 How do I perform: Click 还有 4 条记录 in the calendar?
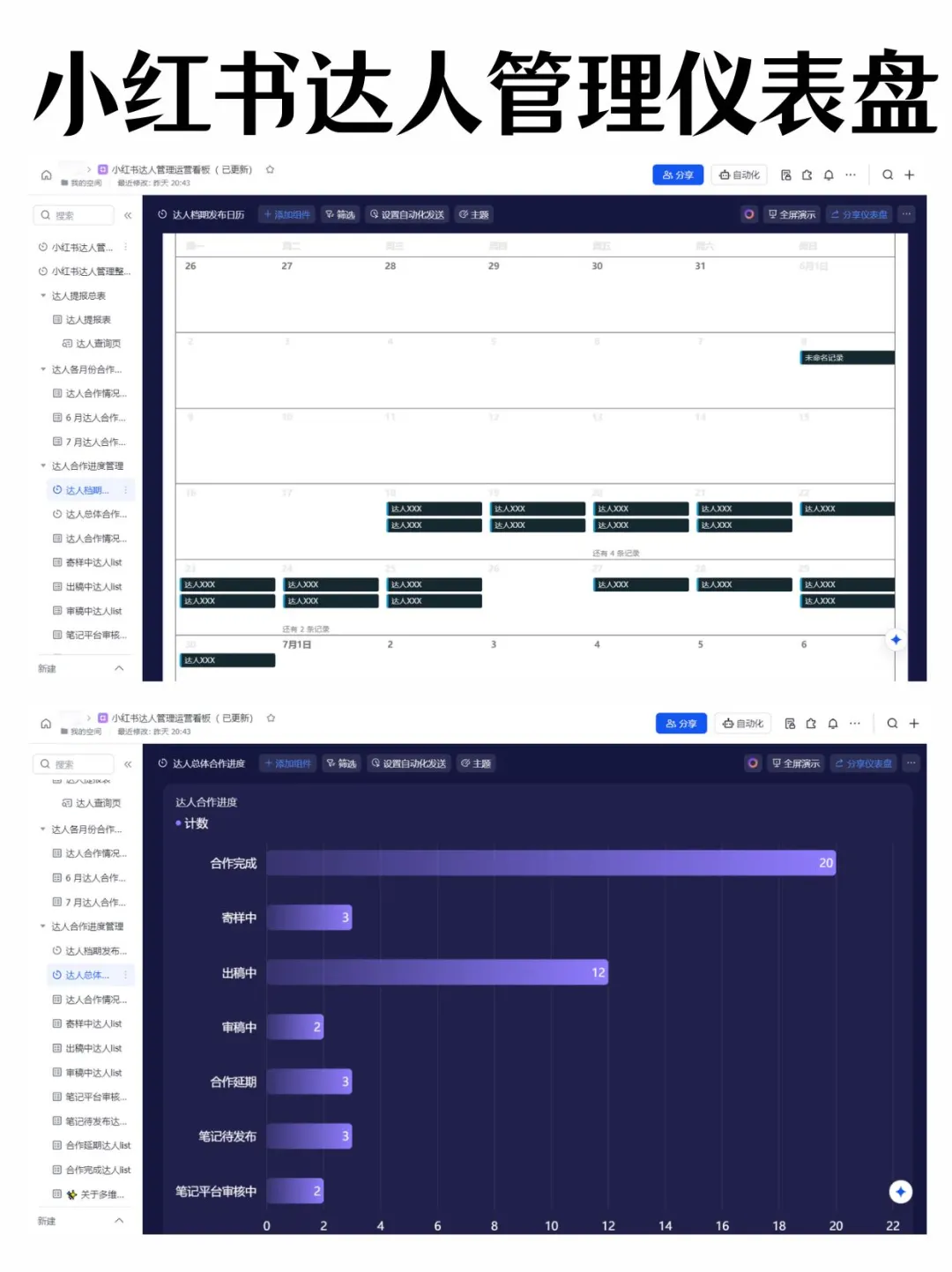616,554
